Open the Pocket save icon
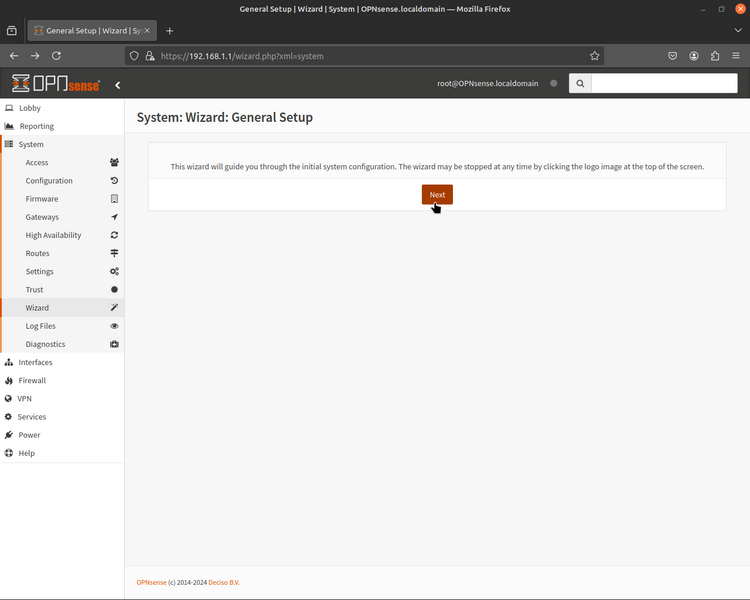750x600 pixels. [673, 56]
